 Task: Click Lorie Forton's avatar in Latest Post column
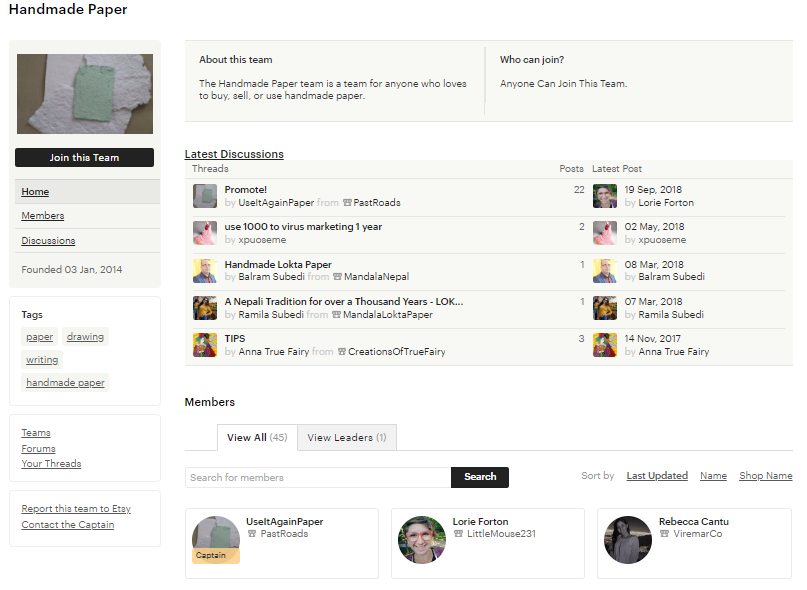605,196
